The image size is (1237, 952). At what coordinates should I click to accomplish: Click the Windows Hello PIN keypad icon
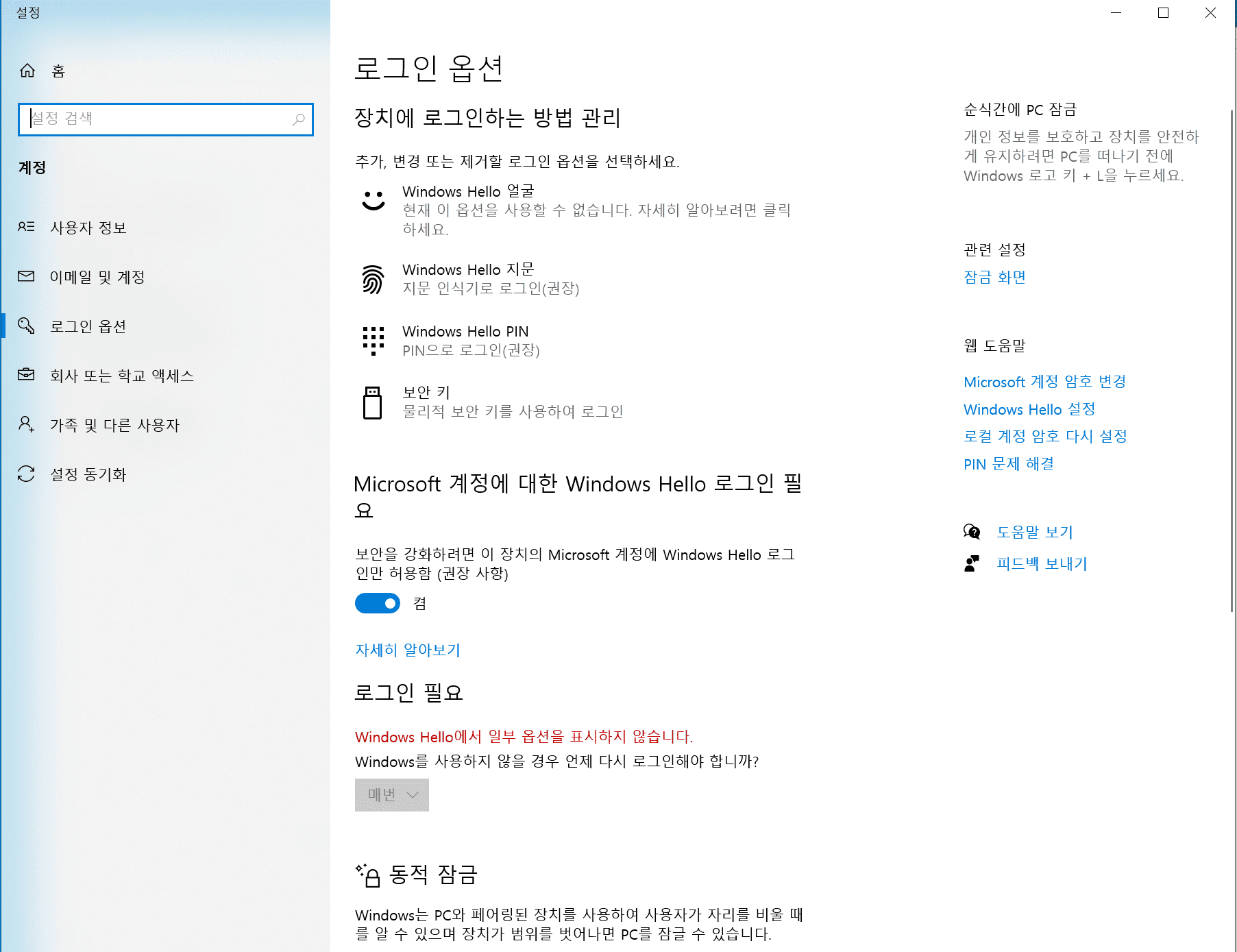coord(373,341)
